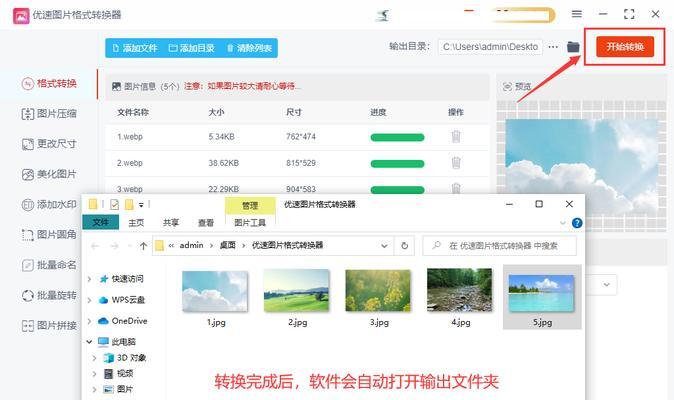674x400 pixels.
Task: Open quick access toolbar customize dropdown
Action: click(x=141, y=205)
